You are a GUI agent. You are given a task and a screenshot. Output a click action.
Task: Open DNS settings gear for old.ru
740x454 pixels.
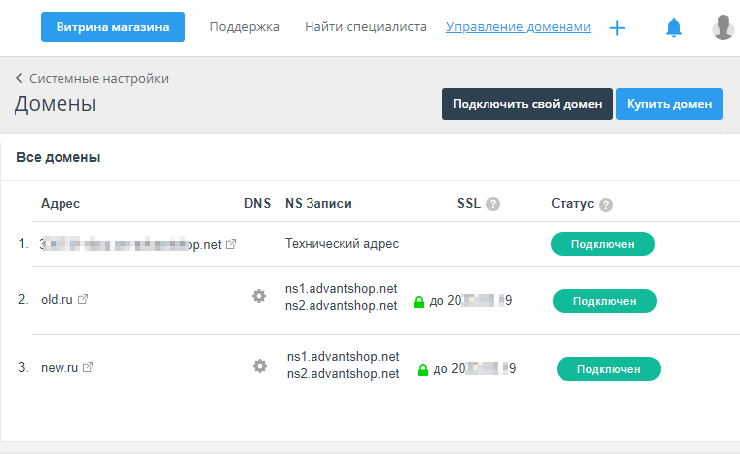tap(259, 296)
